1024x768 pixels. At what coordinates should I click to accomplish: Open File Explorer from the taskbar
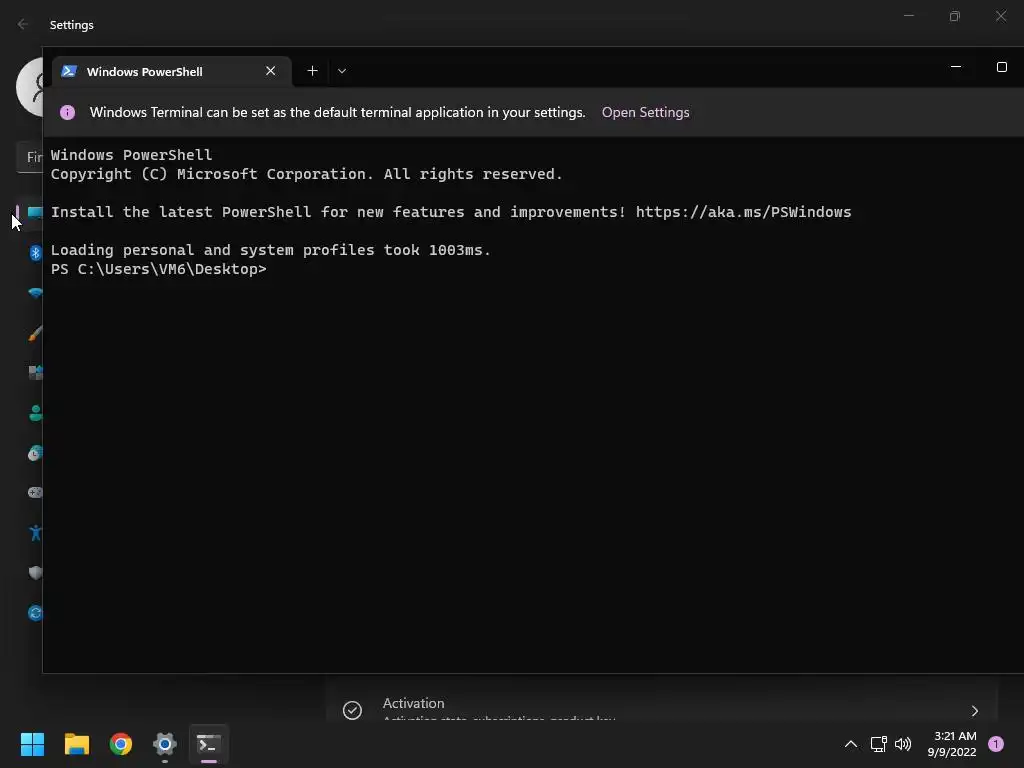coord(76,744)
